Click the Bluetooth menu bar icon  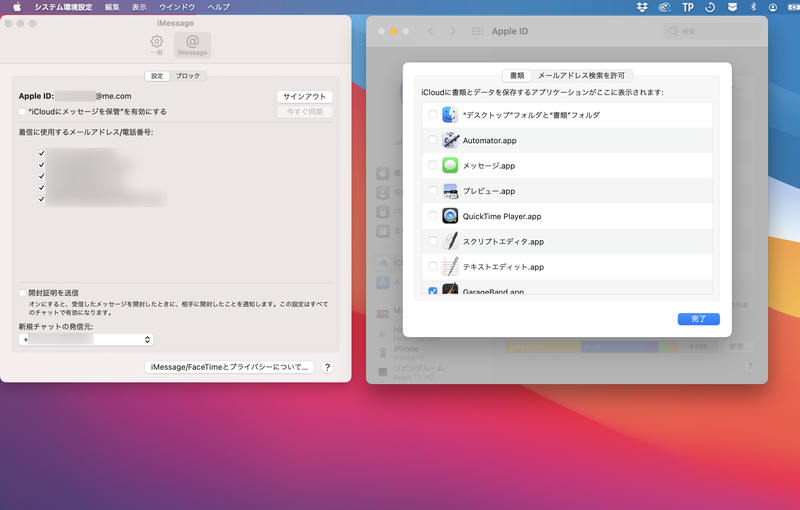[x=753, y=7]
